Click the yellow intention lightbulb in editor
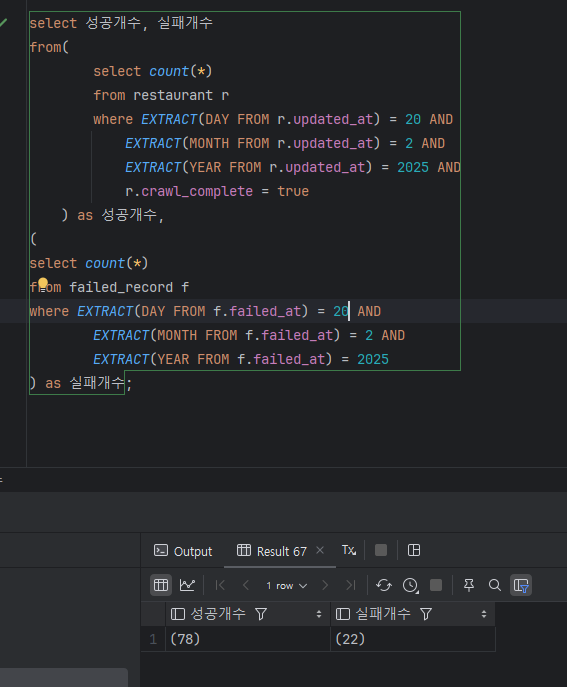Image resolution: width=567 pixels, height=687 pixels. 43,283
